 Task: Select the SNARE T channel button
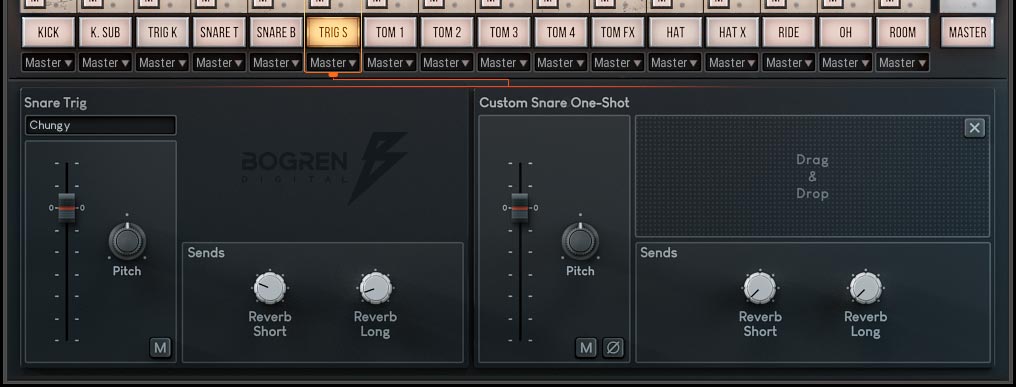[220, 32]
